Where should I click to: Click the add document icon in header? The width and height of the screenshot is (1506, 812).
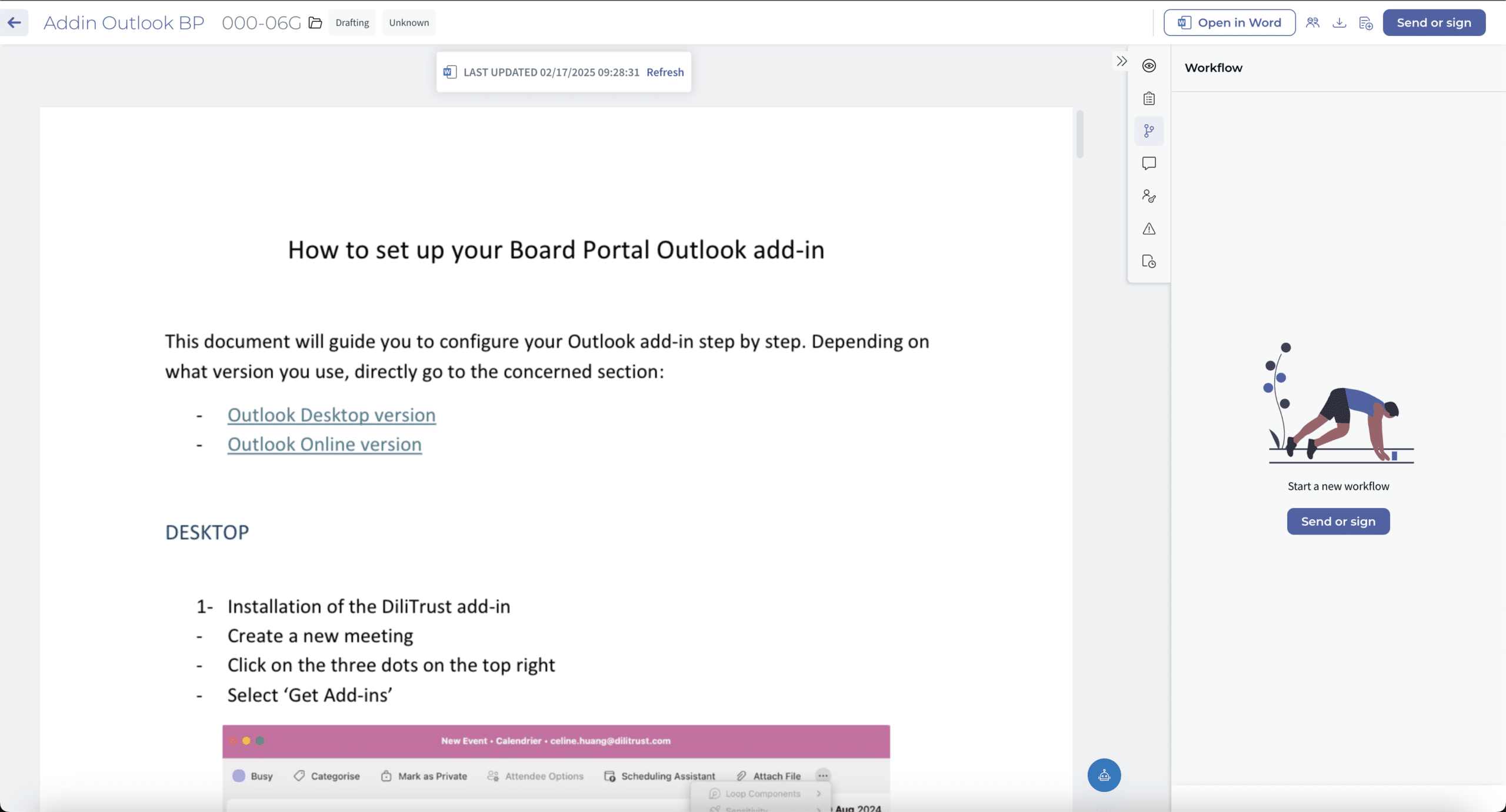(1366, 23)
